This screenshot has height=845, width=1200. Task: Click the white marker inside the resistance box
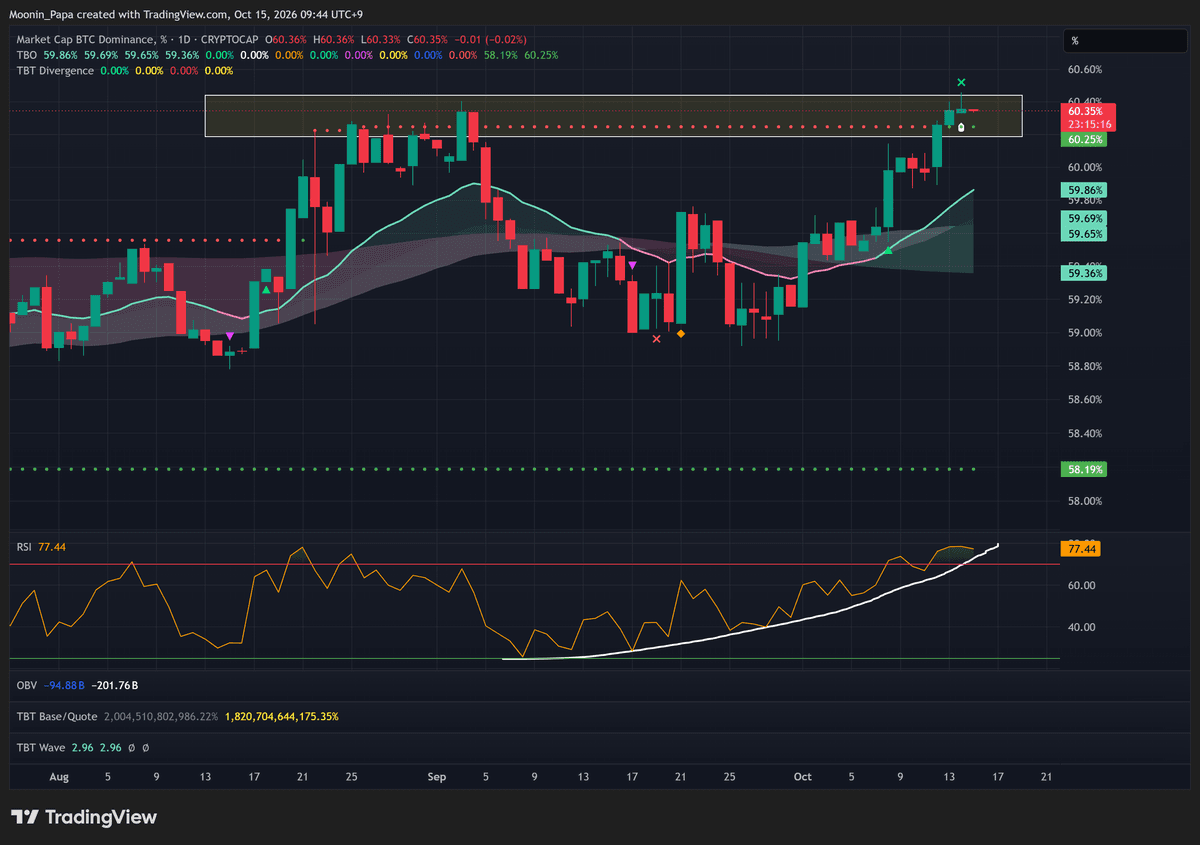coord(961,127)
